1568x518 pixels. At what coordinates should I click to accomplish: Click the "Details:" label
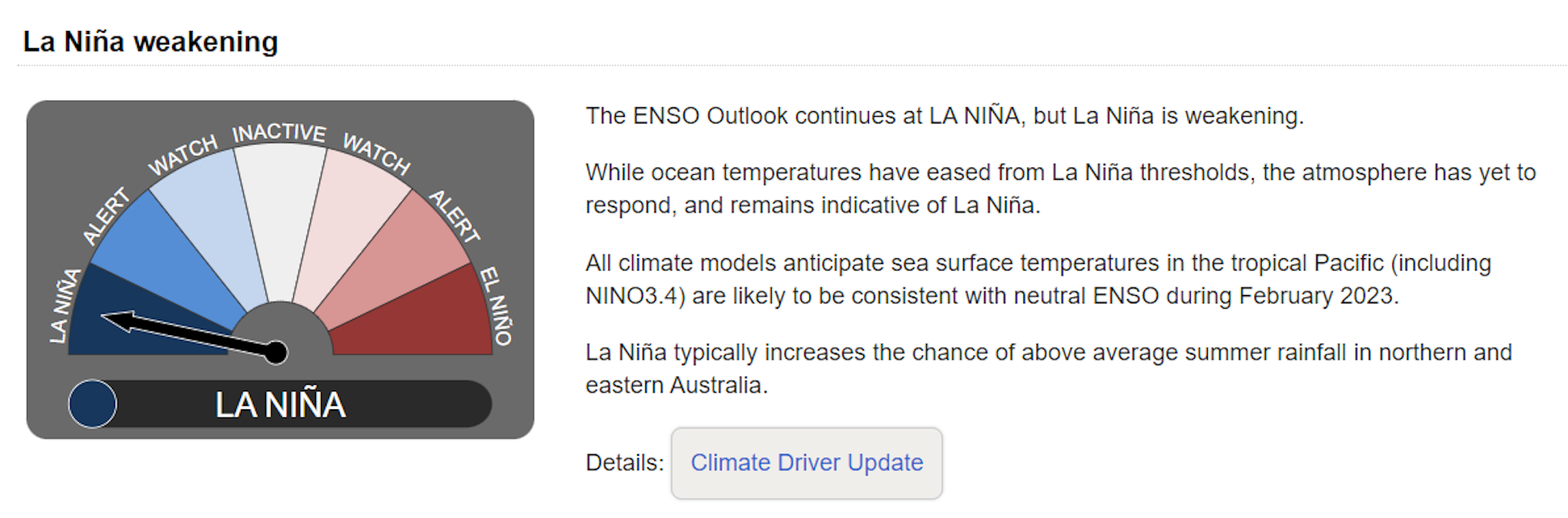click(625, 462)
